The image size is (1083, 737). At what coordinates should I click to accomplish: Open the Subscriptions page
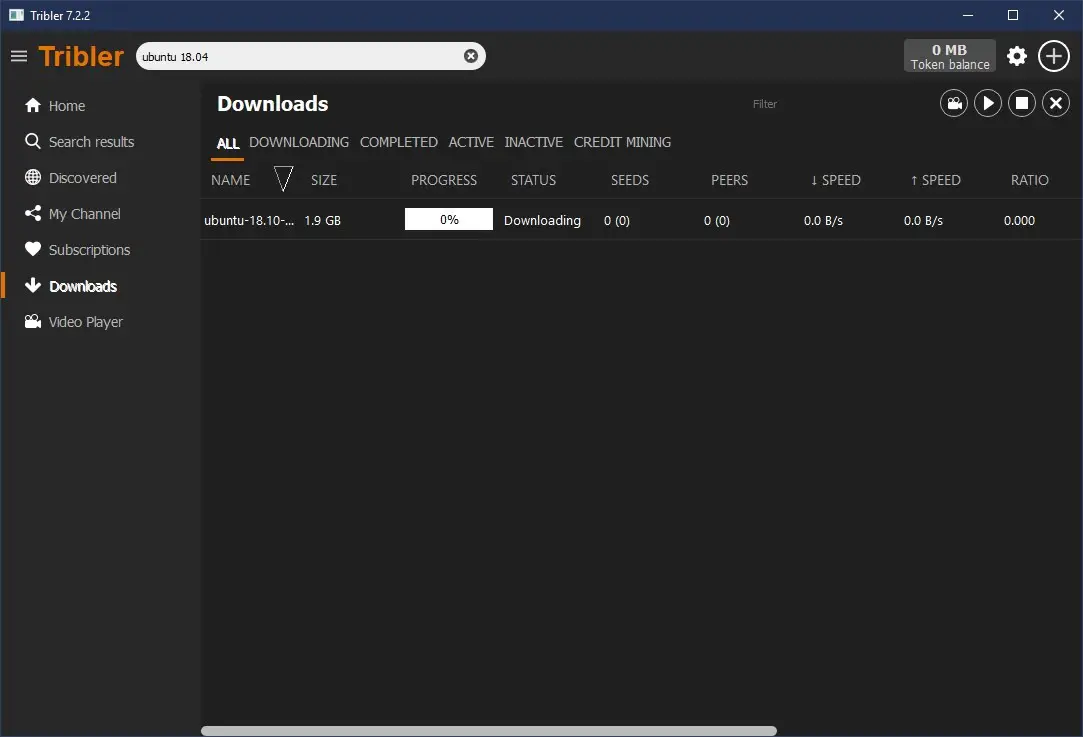pyautogui.click(x=89, y=250)
